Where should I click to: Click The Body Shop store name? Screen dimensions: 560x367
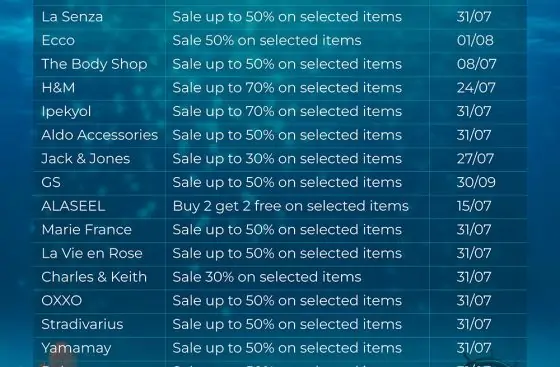click(94, 64)
